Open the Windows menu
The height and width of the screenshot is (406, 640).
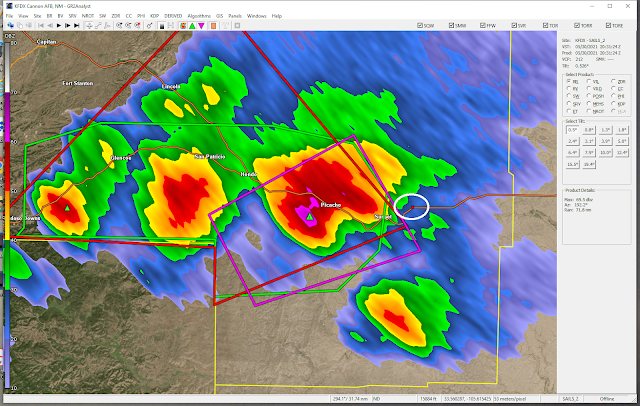click(256, 16)
